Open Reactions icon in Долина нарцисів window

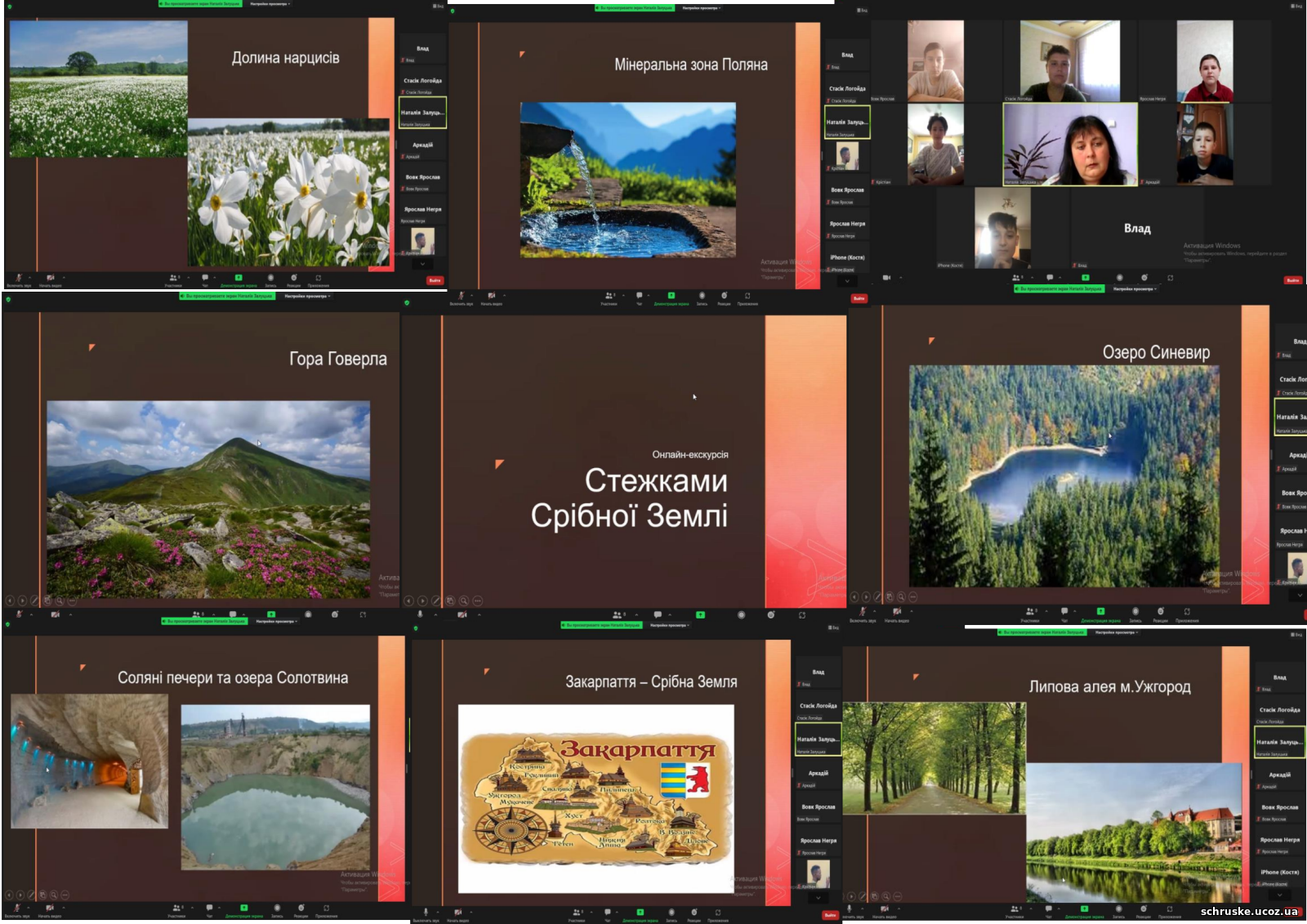(x=294, y=278)
